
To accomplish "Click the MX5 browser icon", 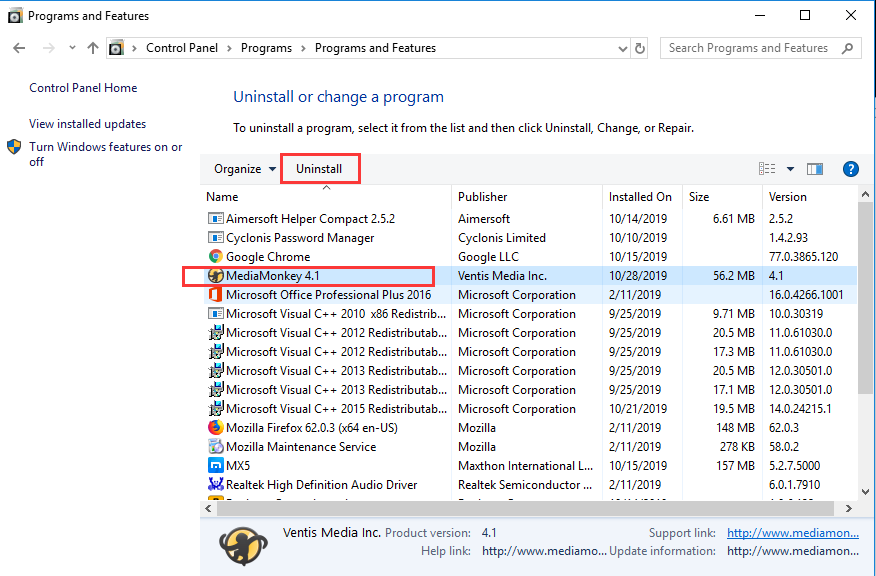I will (215, 465).
